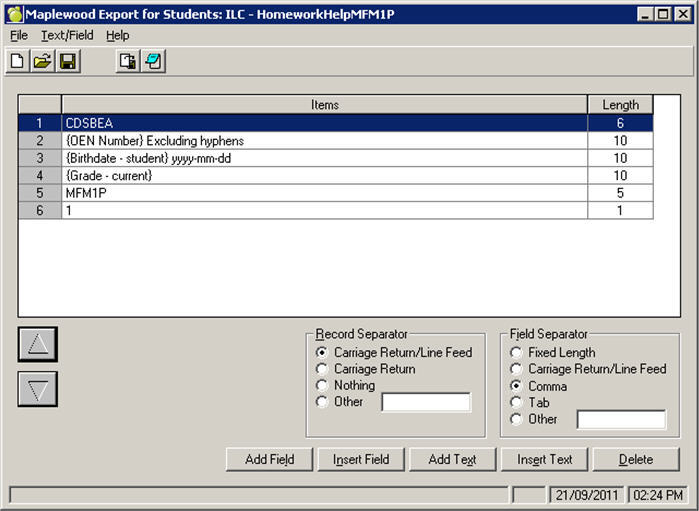Choose Nothing as the record separator
This screenshot has width=699, height=511.
pos(322,385)
